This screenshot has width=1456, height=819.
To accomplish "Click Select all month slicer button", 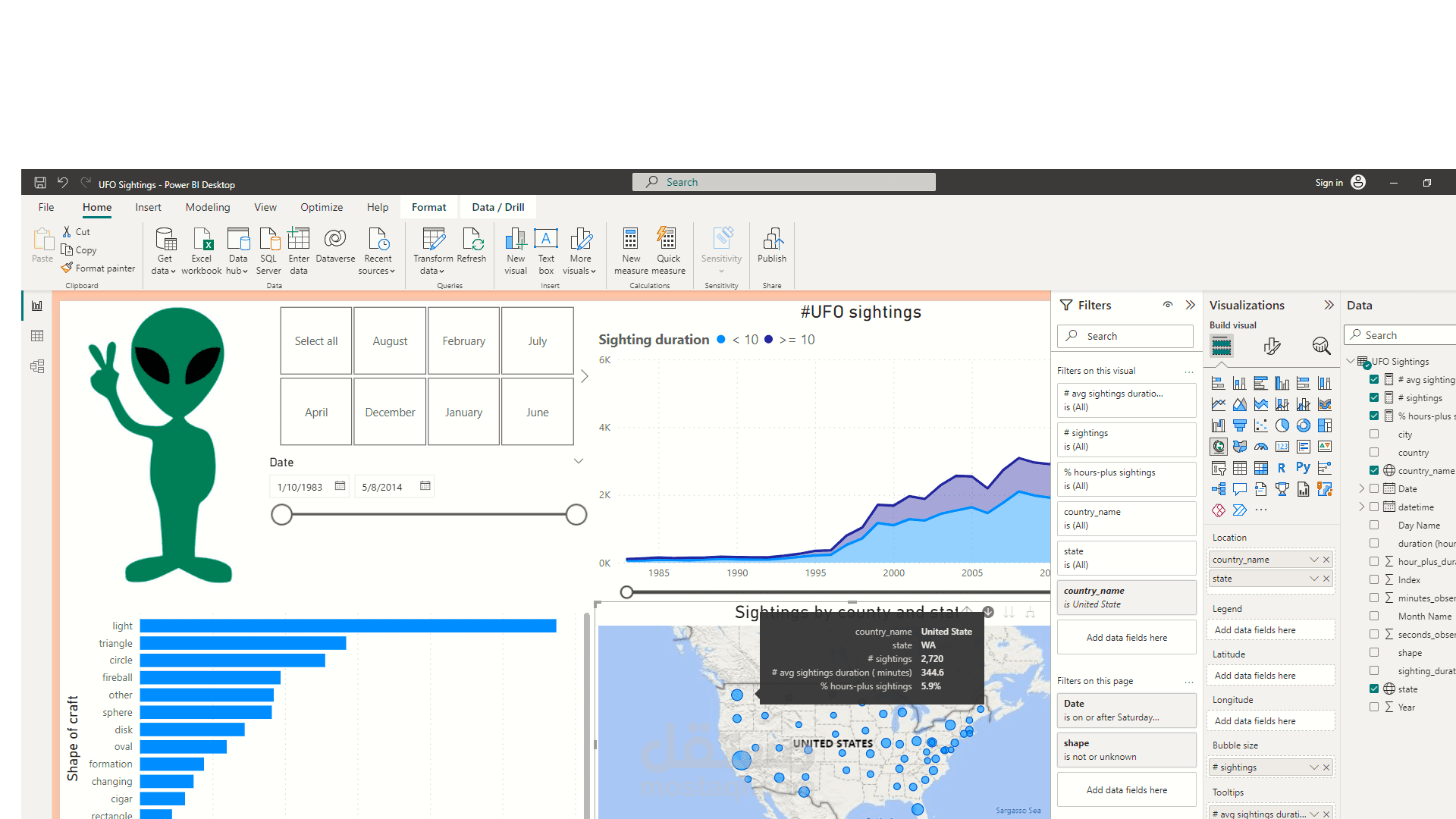I will 316,340.
